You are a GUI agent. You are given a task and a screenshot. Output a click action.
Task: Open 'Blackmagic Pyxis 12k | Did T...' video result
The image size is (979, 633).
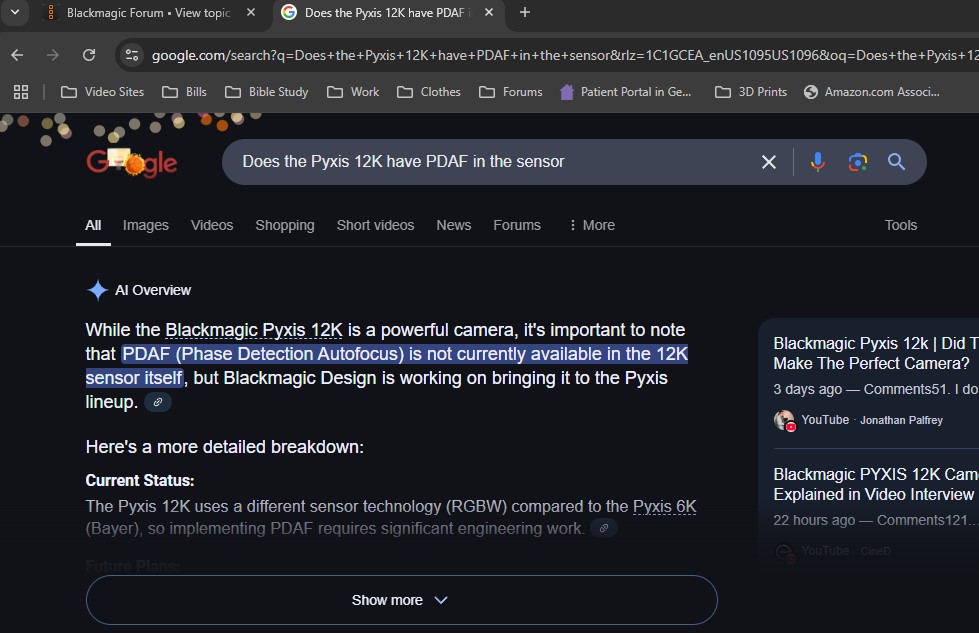[x=875, y=353]
